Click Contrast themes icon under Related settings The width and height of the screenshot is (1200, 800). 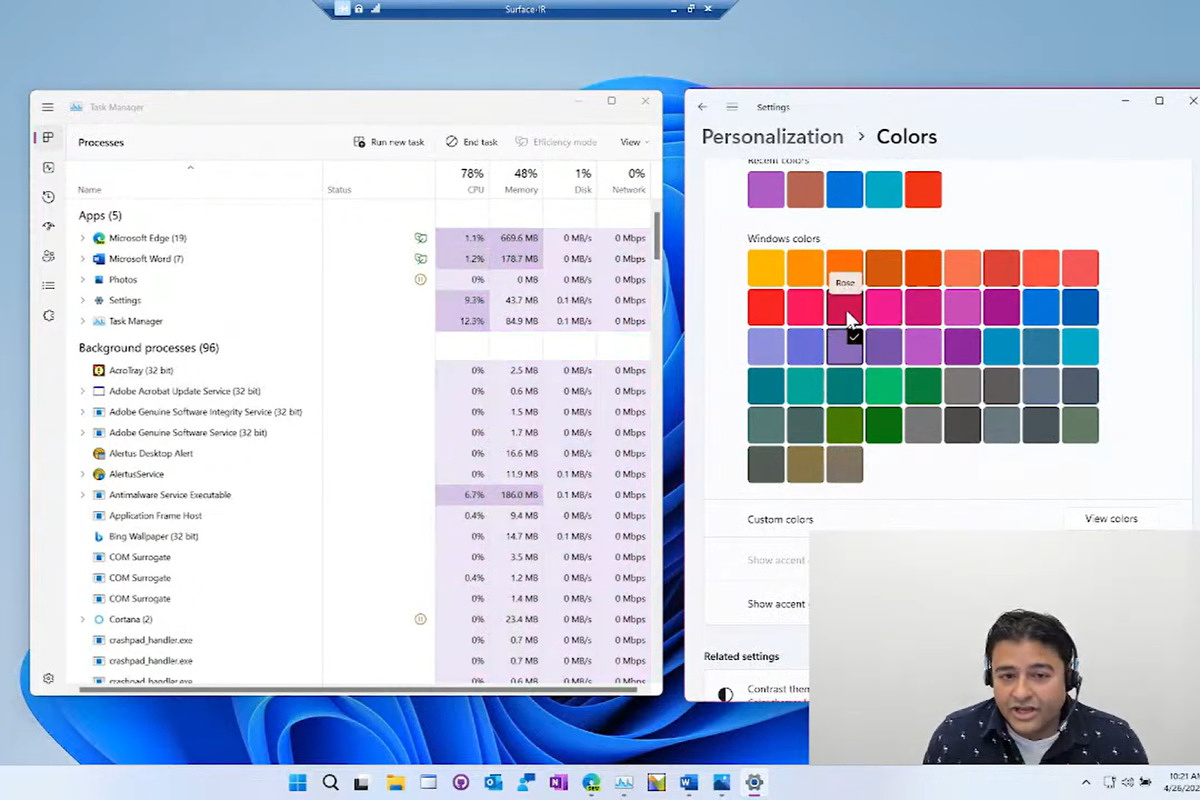point(725,693)
